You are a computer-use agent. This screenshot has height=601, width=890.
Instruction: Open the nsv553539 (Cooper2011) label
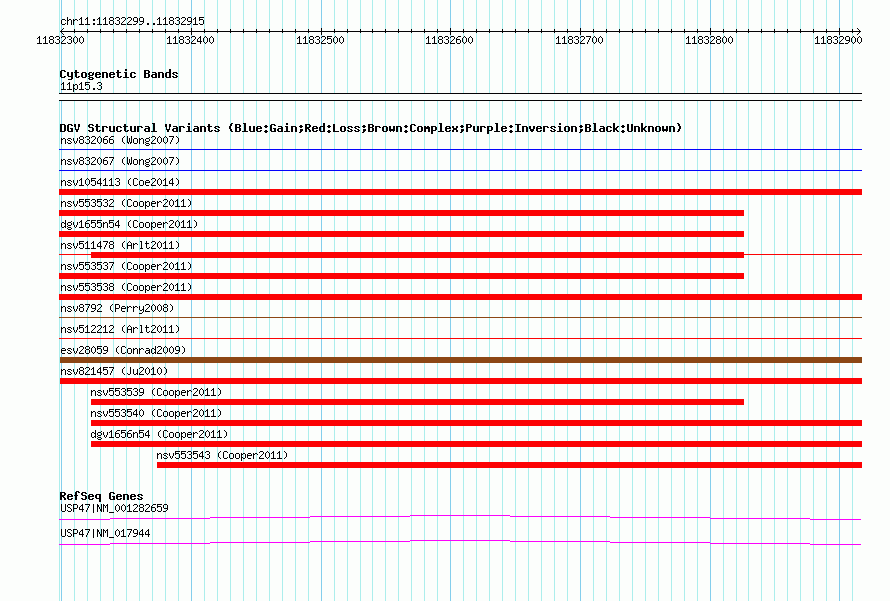click(156, 392)
